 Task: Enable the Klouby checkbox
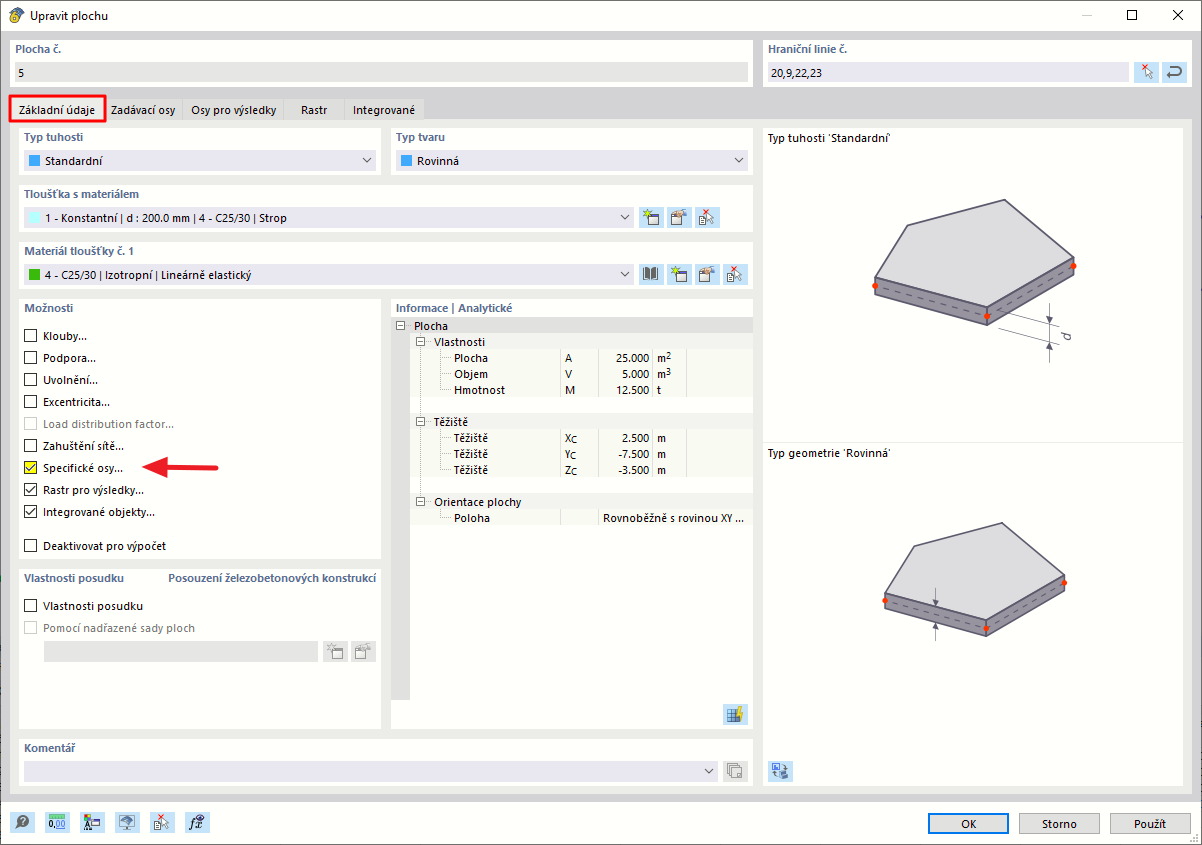(31, 336)
